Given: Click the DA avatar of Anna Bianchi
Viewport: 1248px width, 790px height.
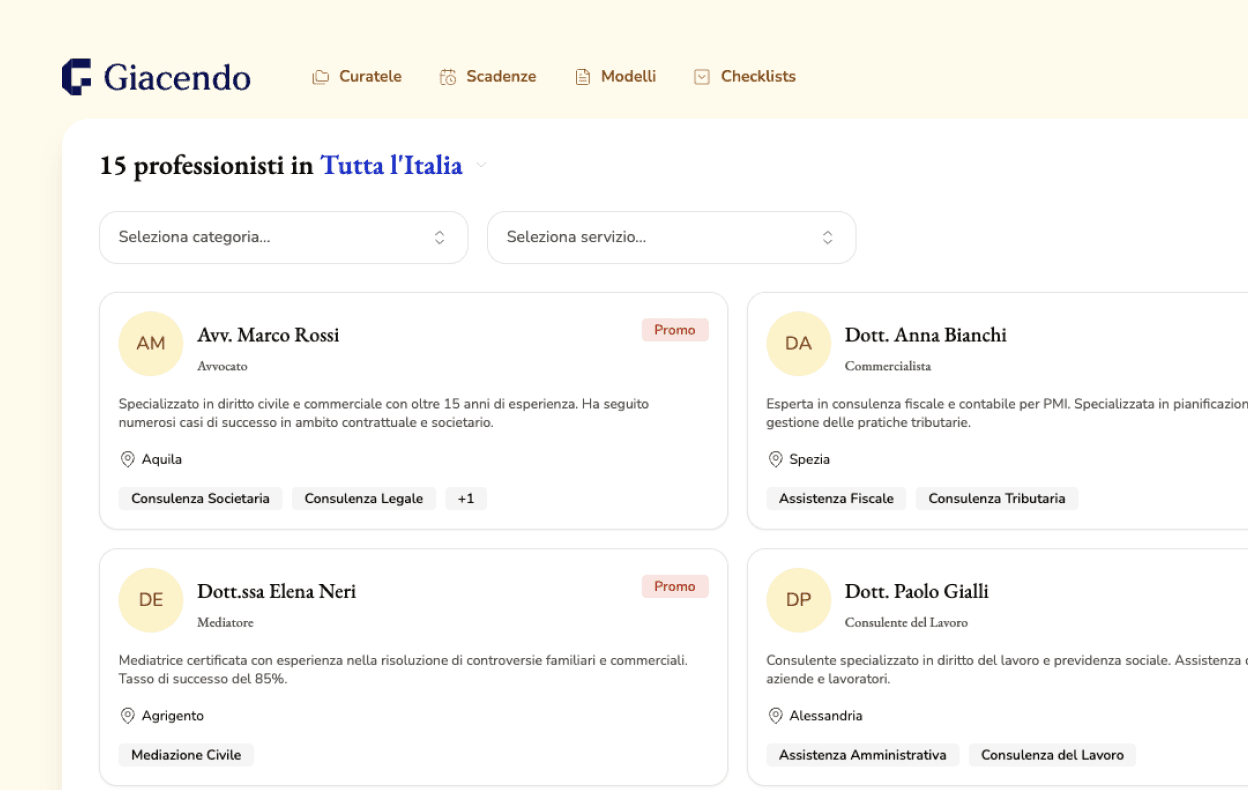Looking at the screenshot, I should coord(799,343).
